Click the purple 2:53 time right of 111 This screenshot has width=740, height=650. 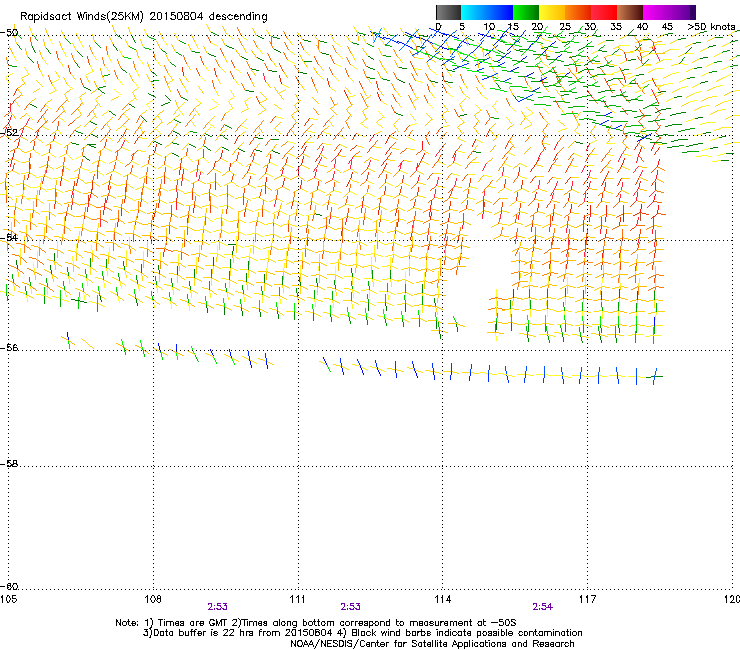point(350,607)
